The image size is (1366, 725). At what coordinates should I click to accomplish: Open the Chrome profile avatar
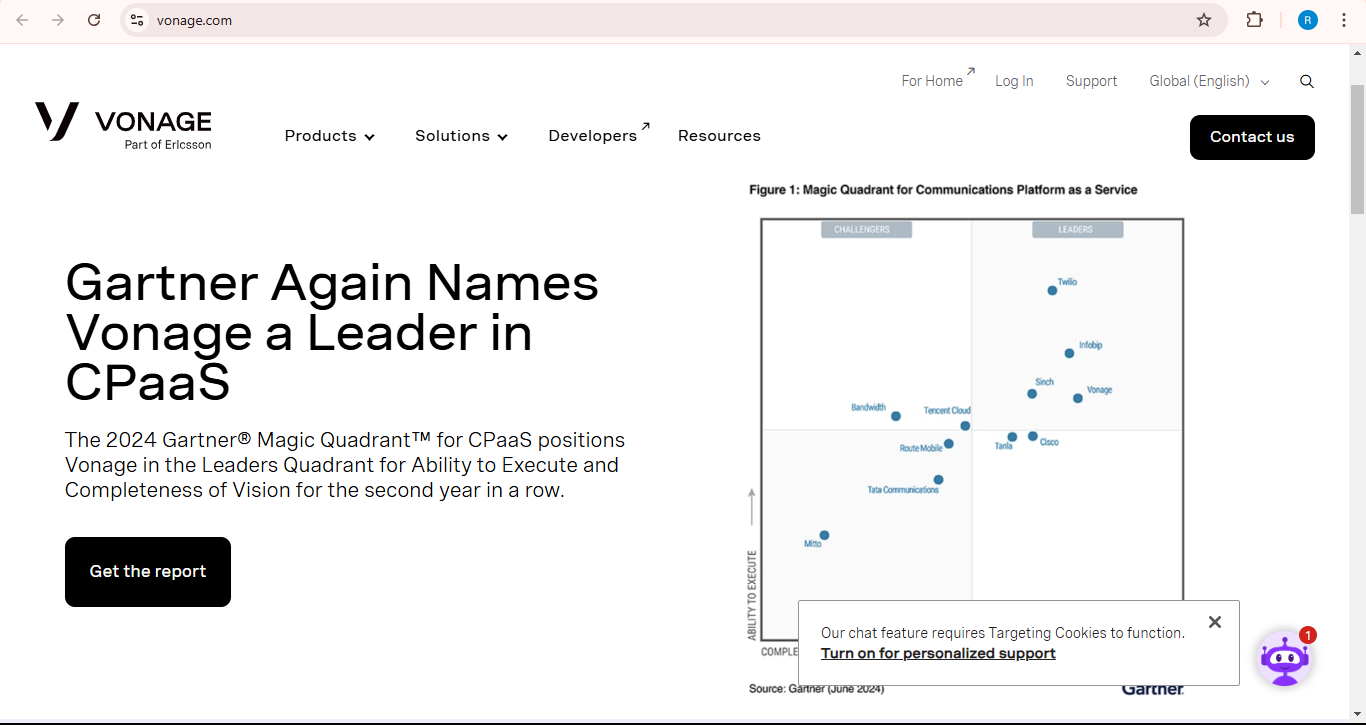pyautogui.click(x=1308, y=20)
